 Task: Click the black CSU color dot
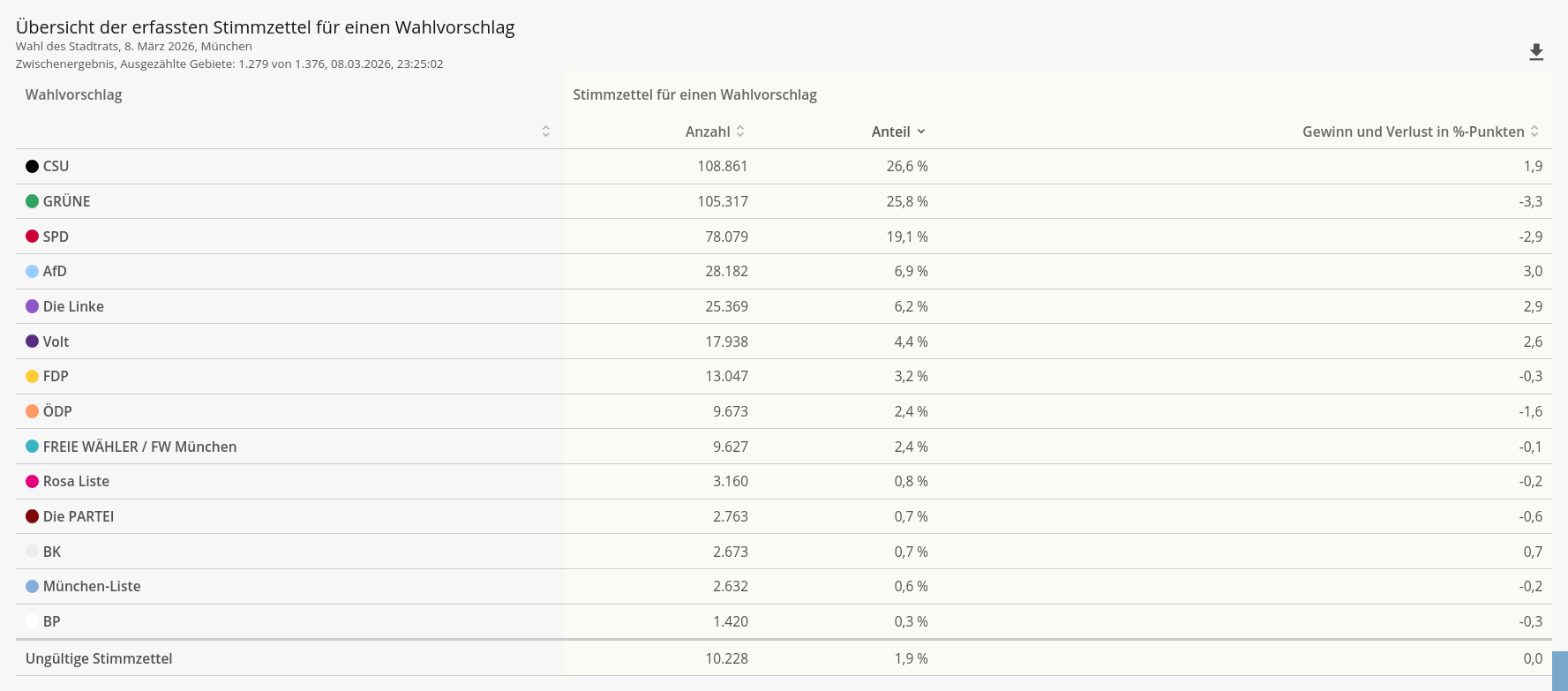[33, 166]
